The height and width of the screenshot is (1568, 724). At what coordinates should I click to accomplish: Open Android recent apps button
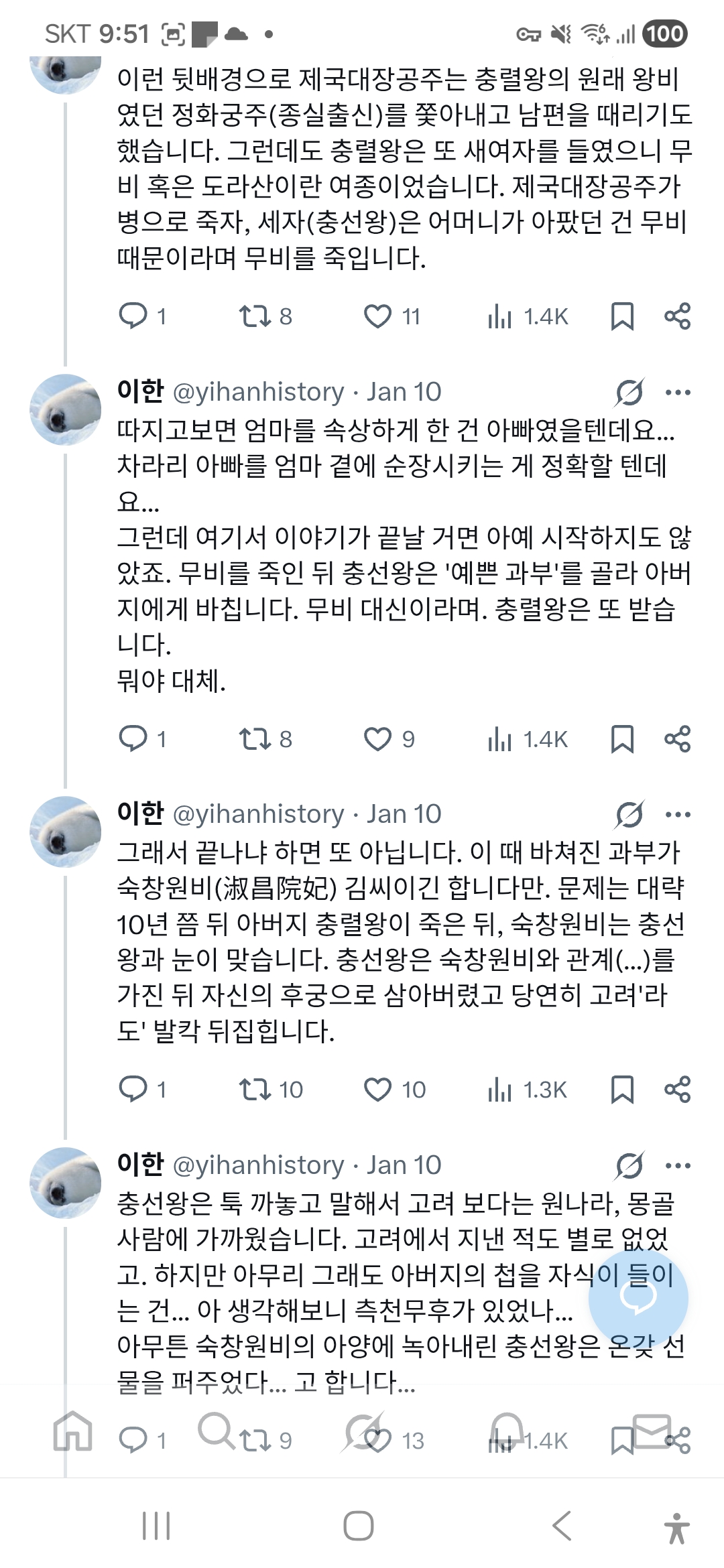(x=156, y=1526)
